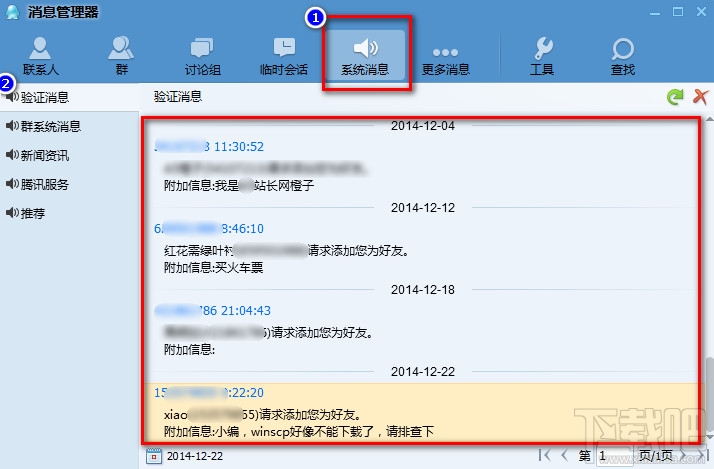Maximize the 消息管理器 window
The width and height of the screenshot is (714, 469).
(678, 12)
